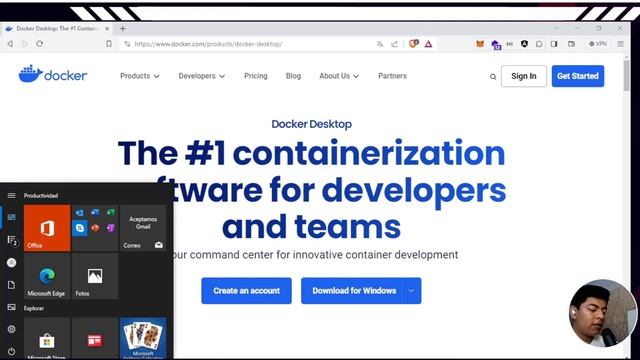Toggle the browser sidebar panel icon
The image size is (640, 360).
click(554, 44)
